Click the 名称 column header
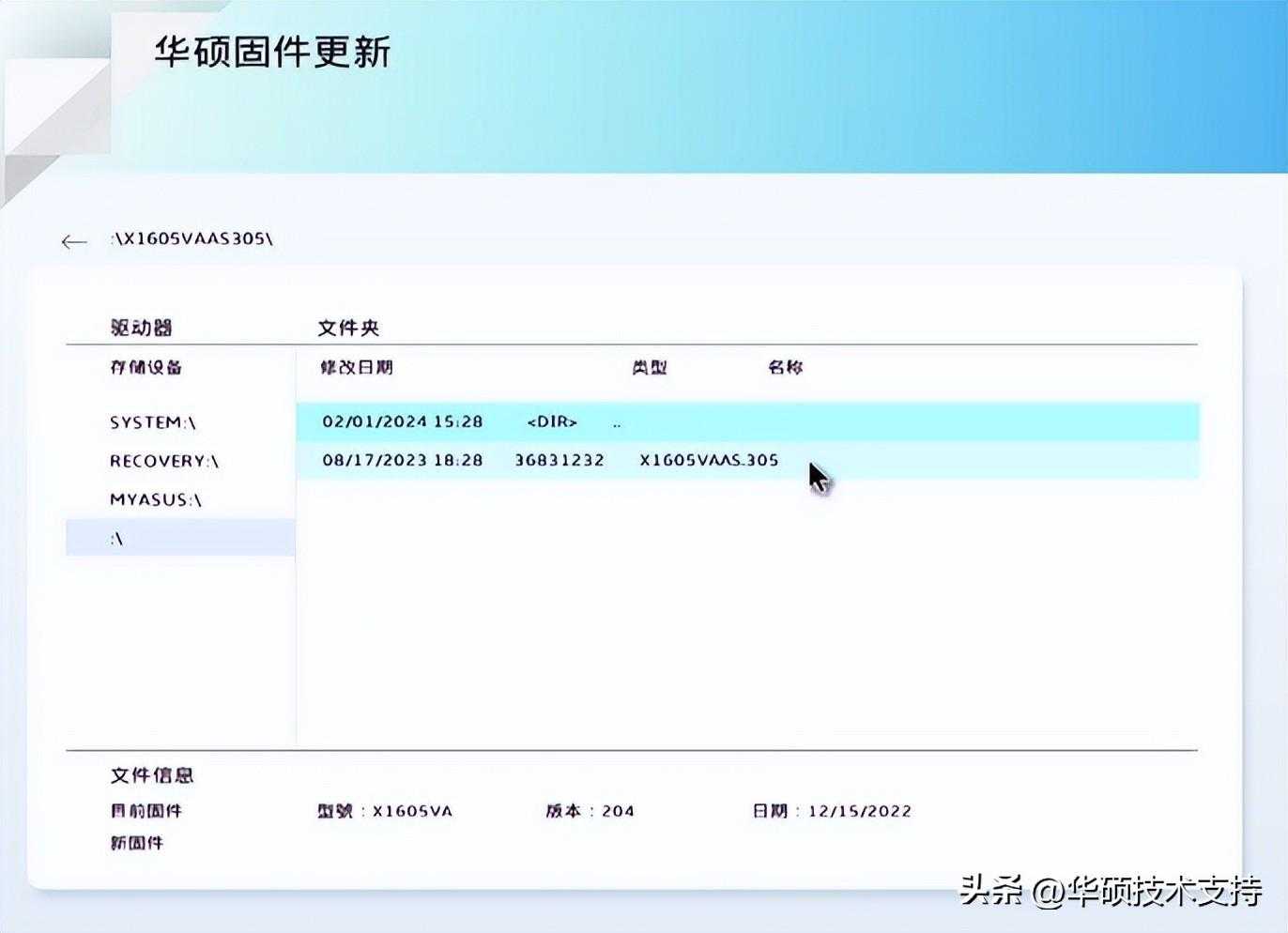 pyautogui.click(x=786, y=367)
